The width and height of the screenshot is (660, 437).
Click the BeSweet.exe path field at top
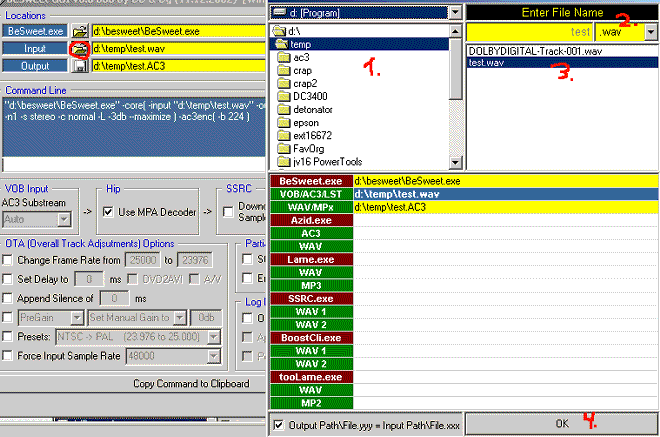click(178, 31)
